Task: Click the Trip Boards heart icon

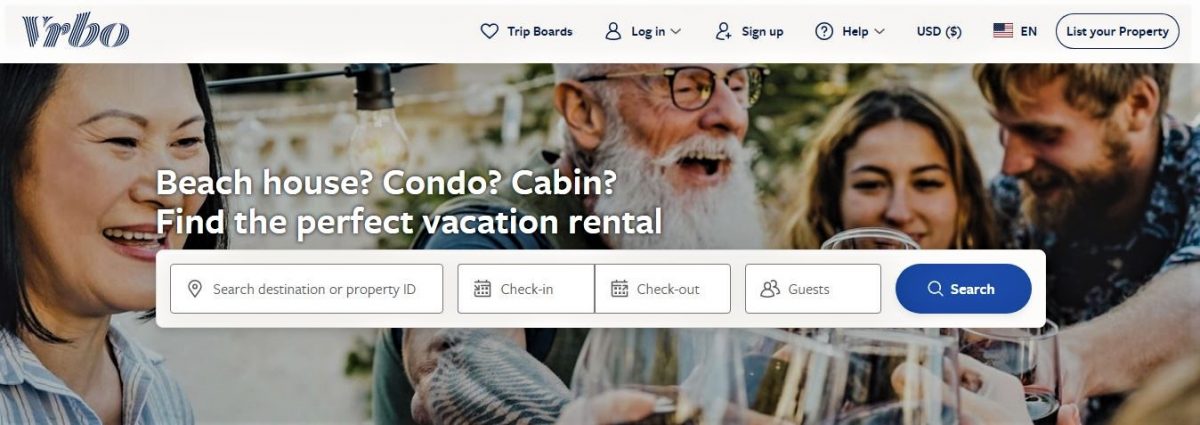Action: pyautogui.click(x=489, y=31)
